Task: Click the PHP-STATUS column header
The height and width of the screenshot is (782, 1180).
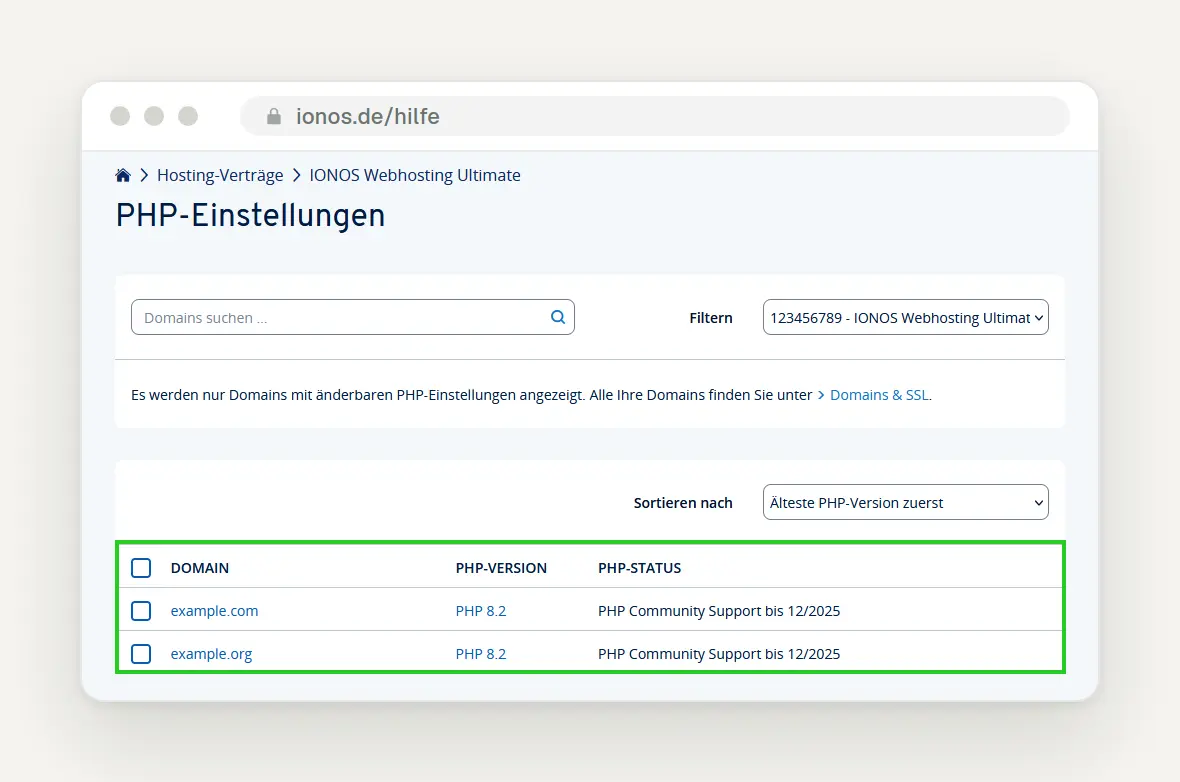Action: coord(640,568)
